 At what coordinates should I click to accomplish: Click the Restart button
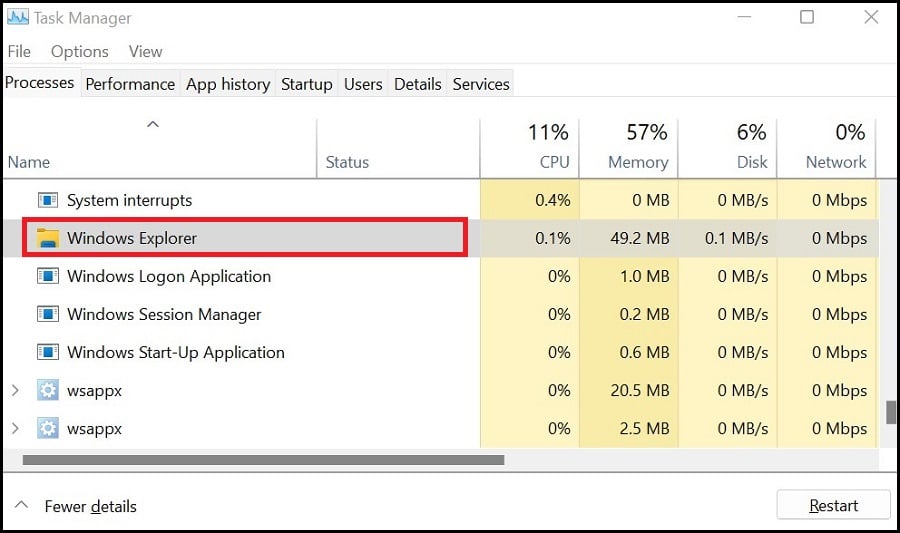[x=833, y=505]
